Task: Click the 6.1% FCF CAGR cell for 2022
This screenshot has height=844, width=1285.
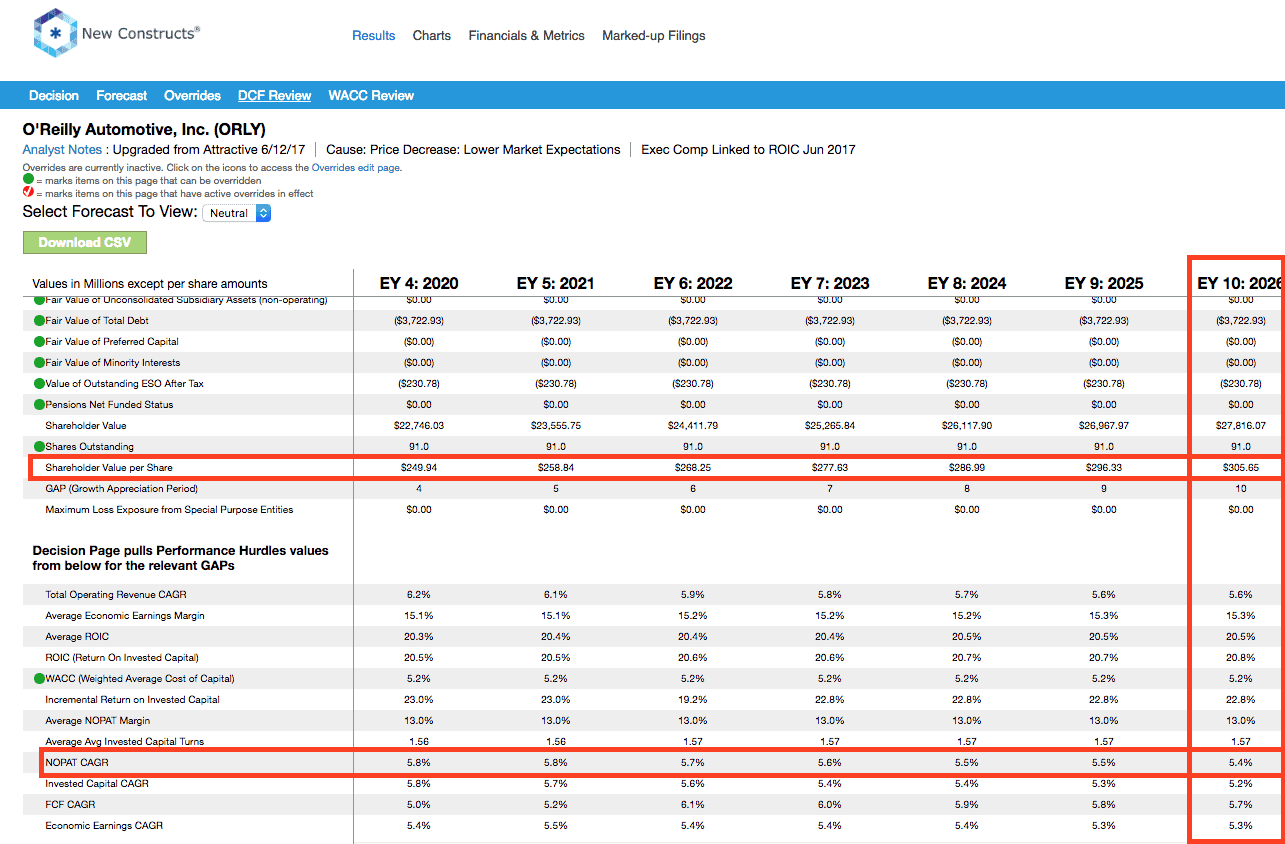Action: pos(693,805)
